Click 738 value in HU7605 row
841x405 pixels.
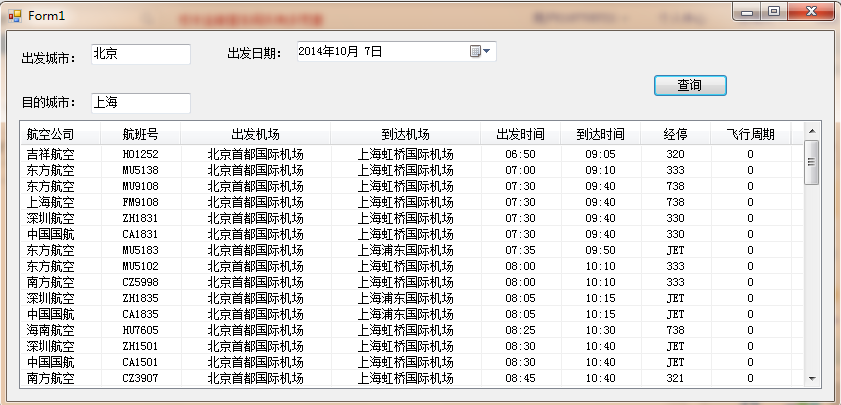click(675, 330)
